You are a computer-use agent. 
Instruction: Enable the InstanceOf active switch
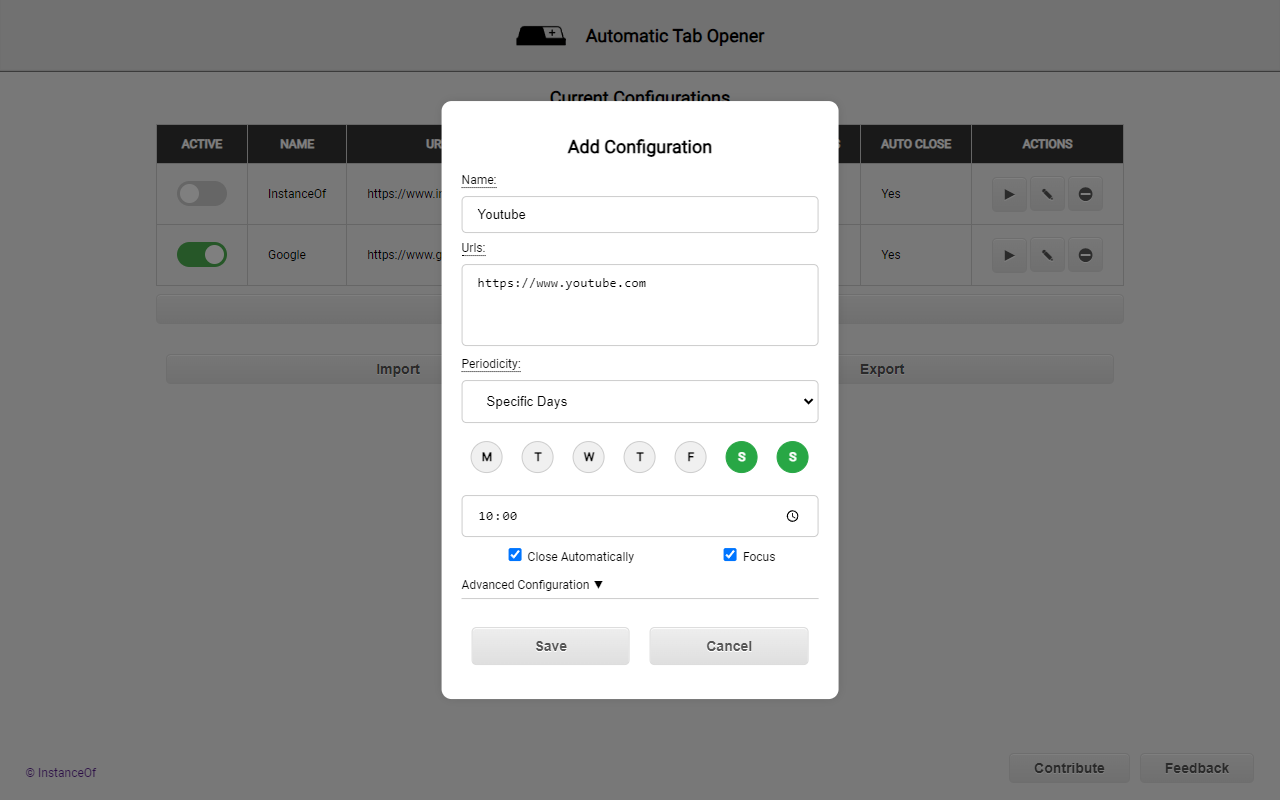(202, 194)
